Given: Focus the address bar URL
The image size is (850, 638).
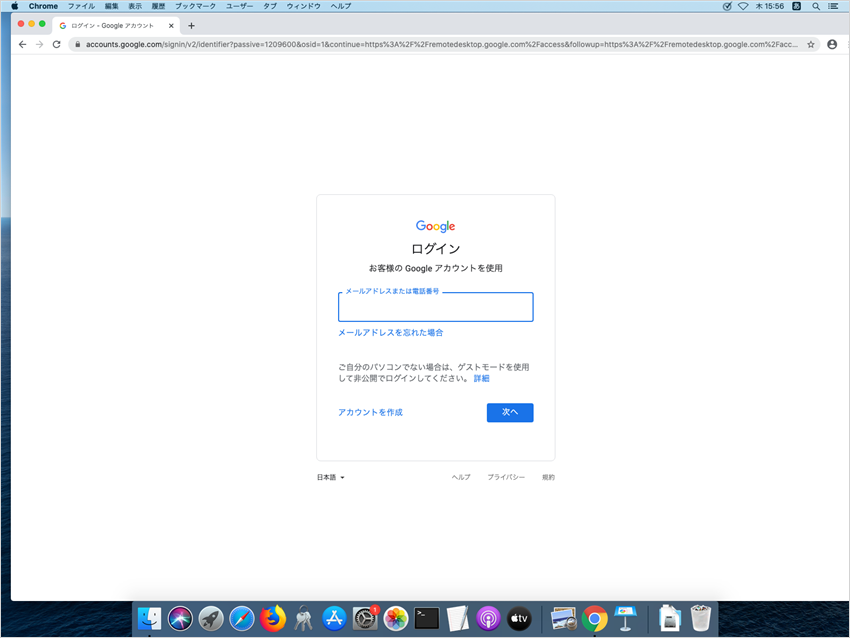Looking at the screenshot, I should (441, 44).
